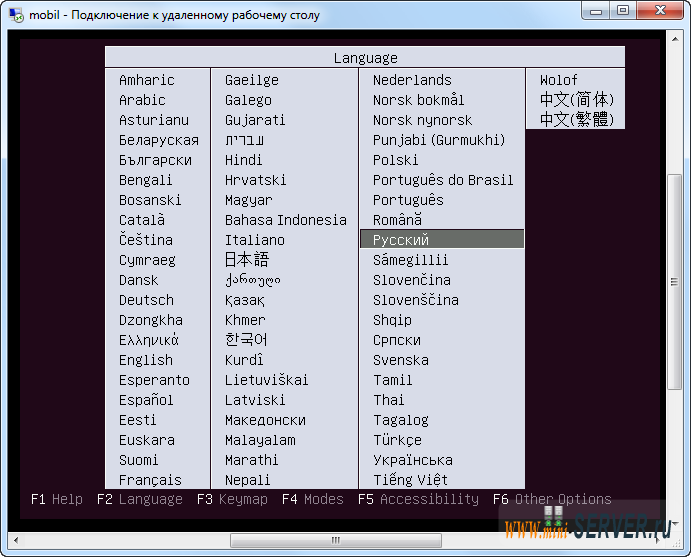Select Malayalam language
The width and height of the screenshot is (691, 557).
point(260,440)
